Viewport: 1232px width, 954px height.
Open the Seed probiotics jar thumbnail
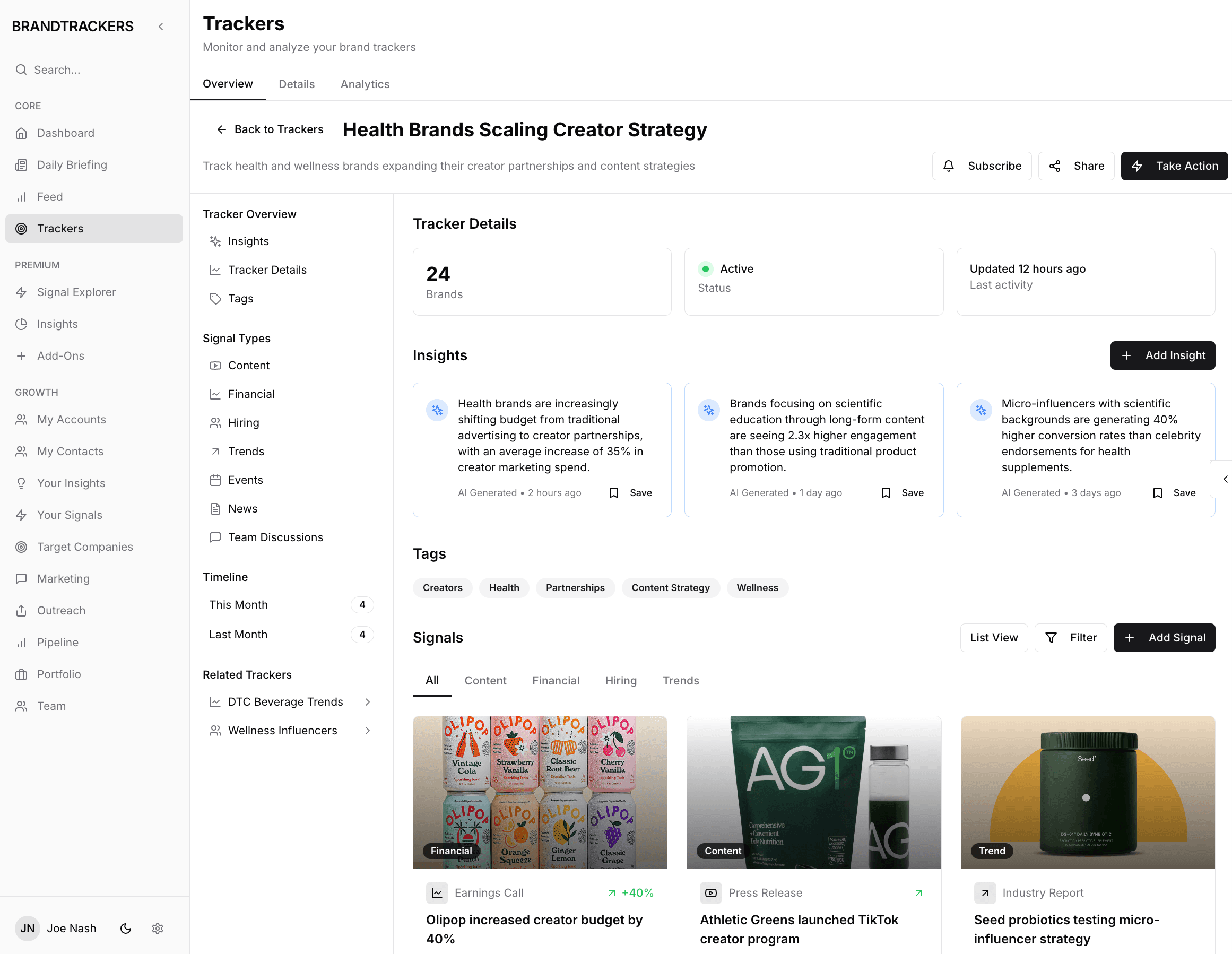[1088, 793]
